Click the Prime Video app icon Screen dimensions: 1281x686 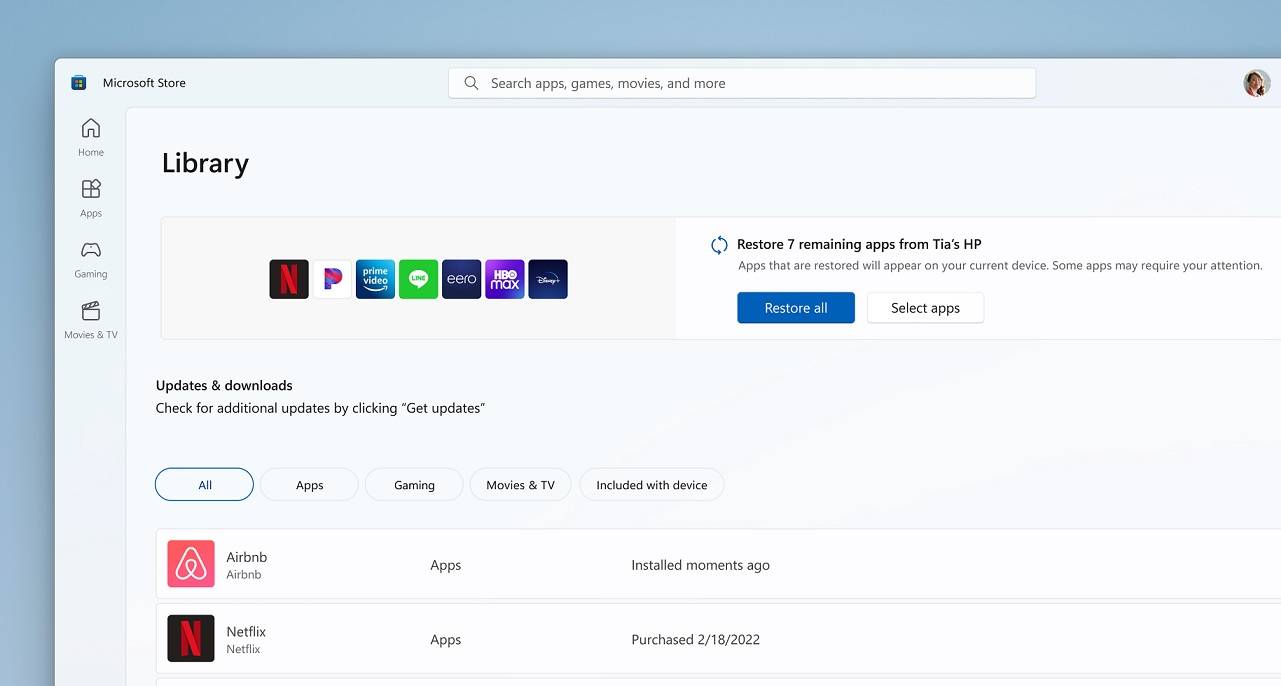[x=375, y=279]
